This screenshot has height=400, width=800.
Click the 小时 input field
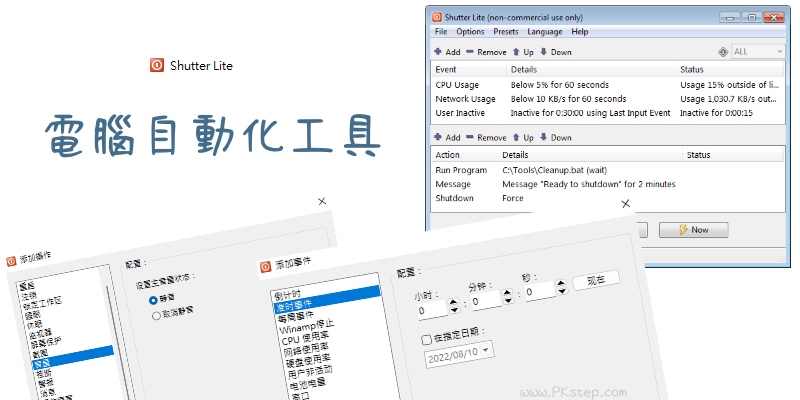[432, 310]
